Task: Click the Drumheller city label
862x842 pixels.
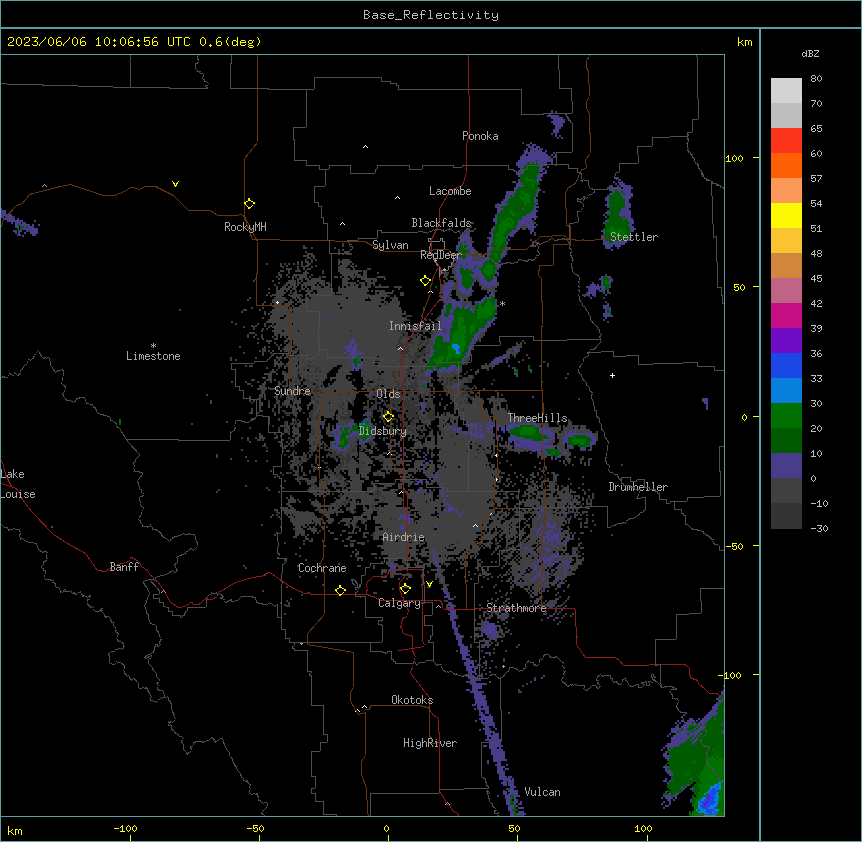Action: [x=638, y=487]
